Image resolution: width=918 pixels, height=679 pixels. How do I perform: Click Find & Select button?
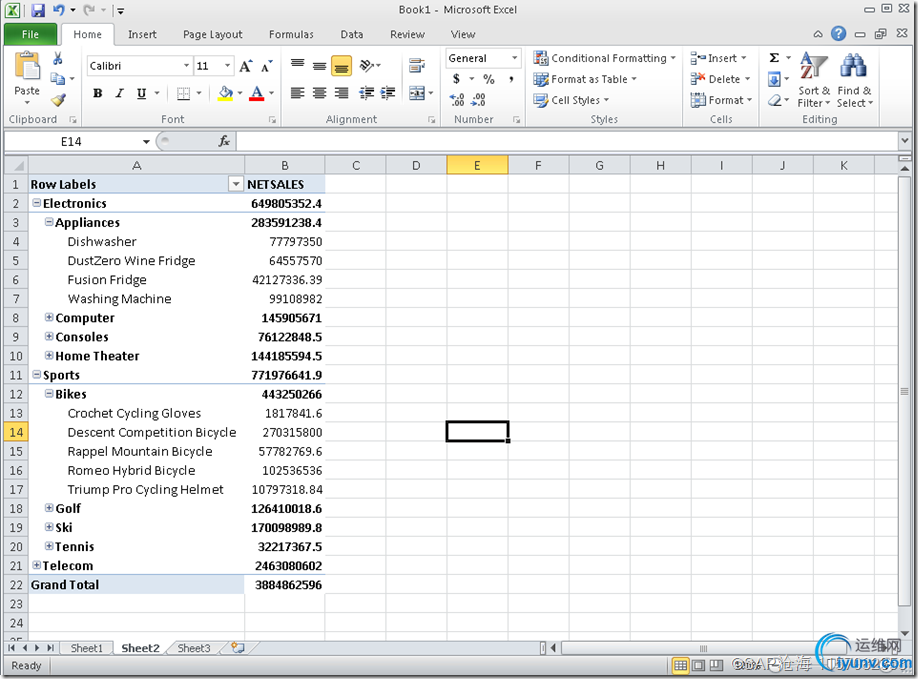point(855,80)
